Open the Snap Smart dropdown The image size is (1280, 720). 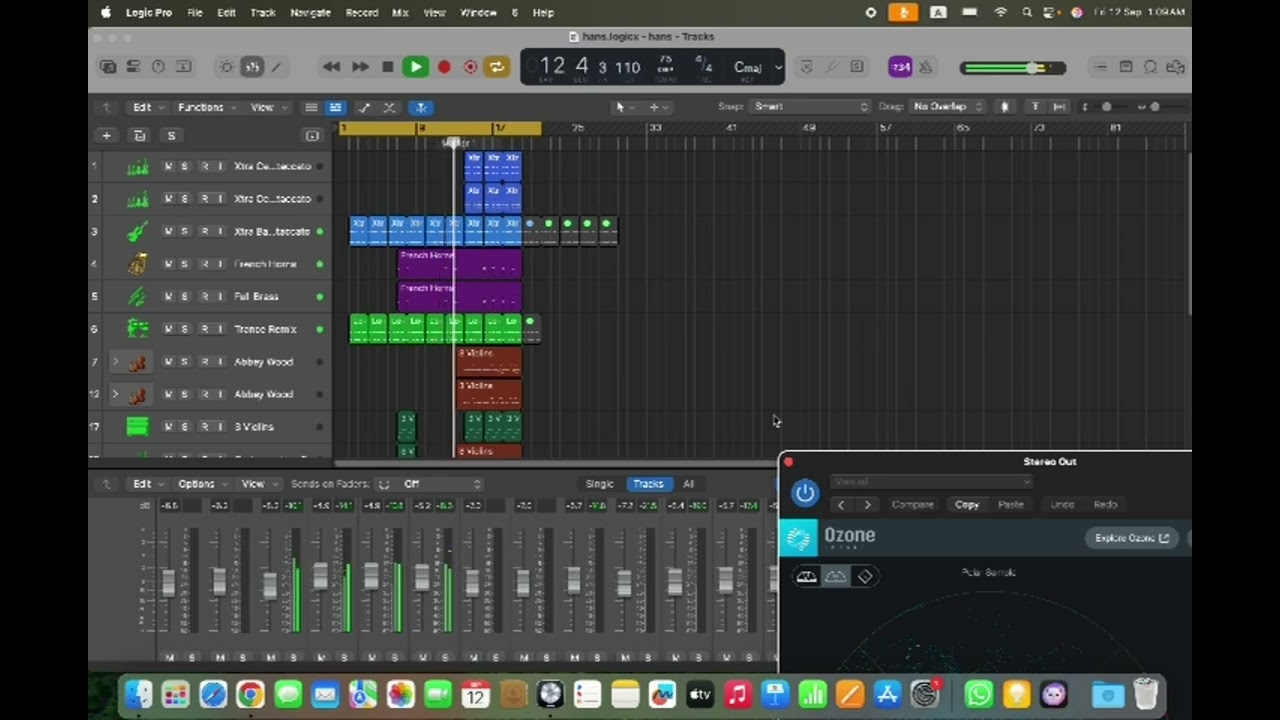(x=810, y=106)
